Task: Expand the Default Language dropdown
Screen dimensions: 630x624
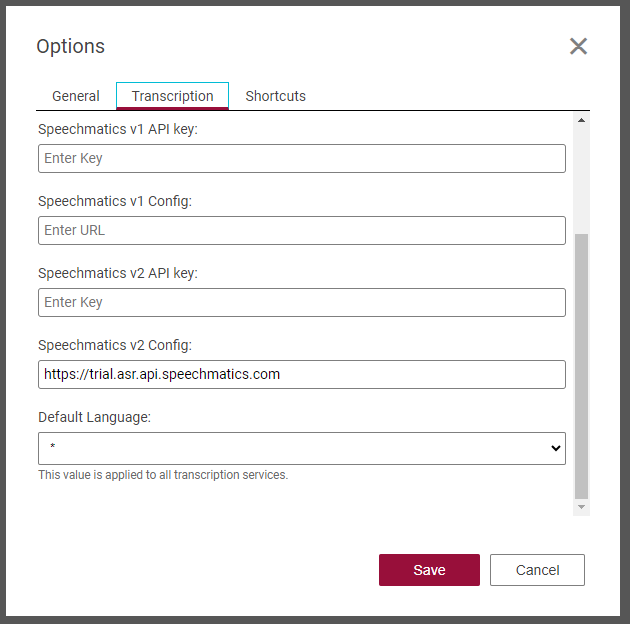Action: point(302,448)
